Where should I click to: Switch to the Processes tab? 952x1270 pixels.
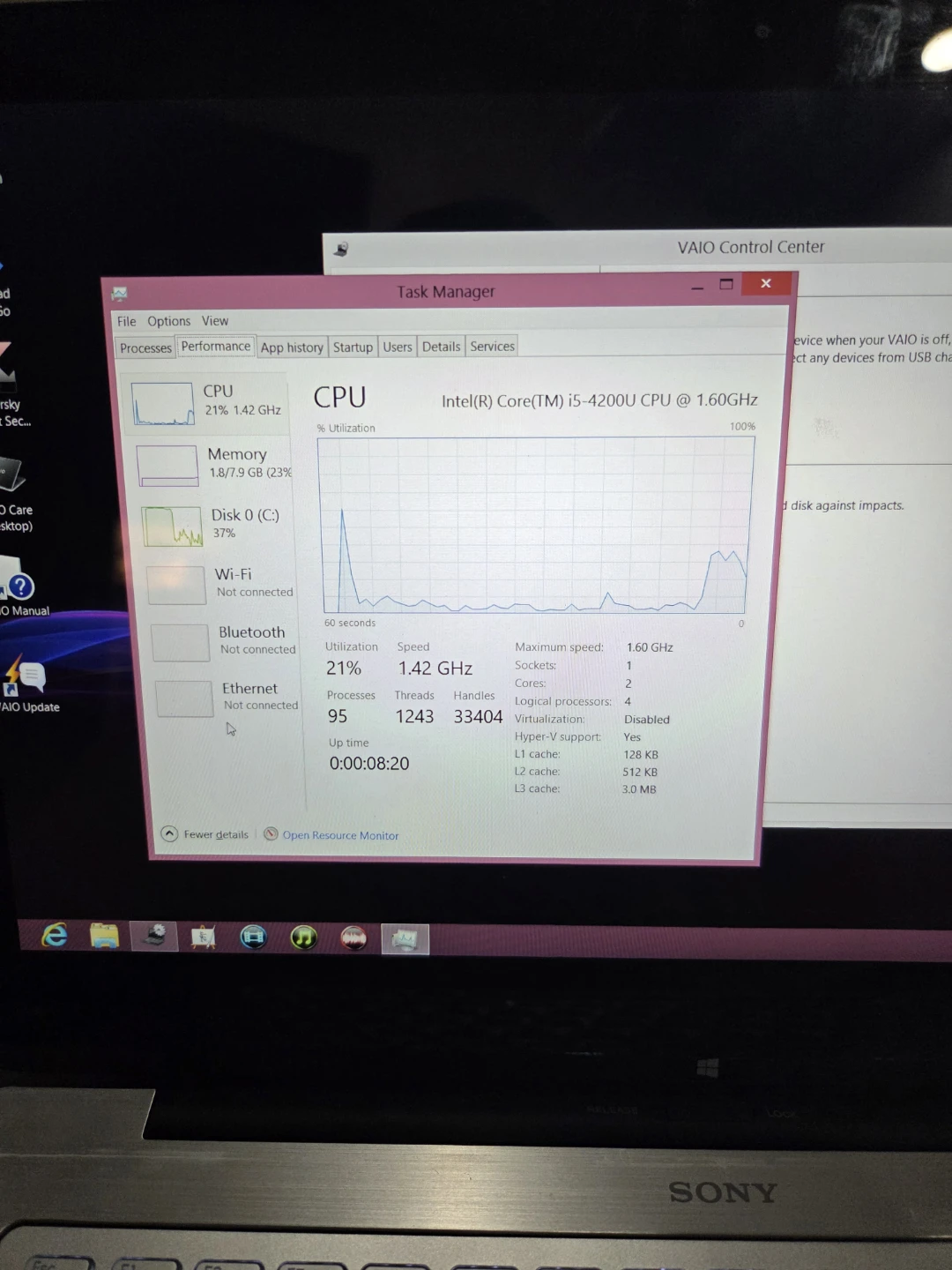pyautogui.click(x=145, y=348)
